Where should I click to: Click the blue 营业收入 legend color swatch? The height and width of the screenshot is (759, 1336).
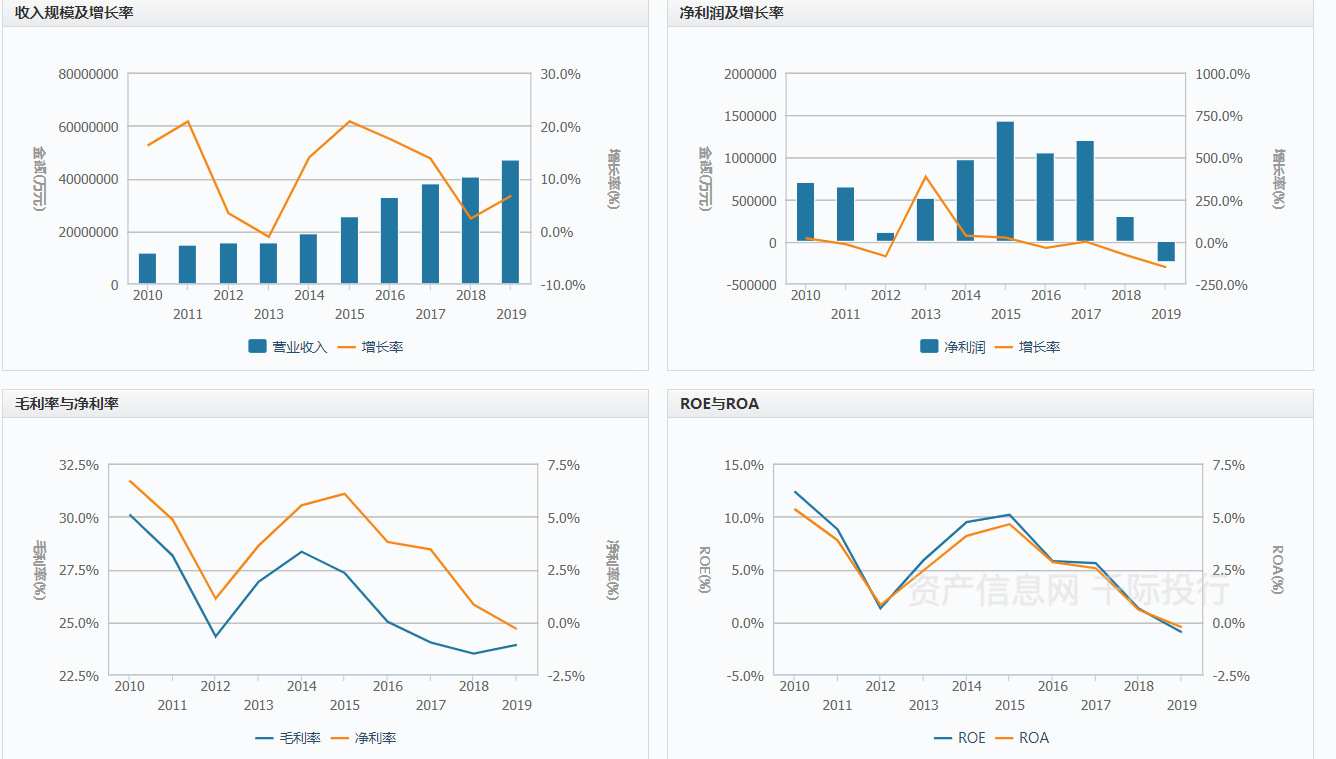click(x=257, y=347)
